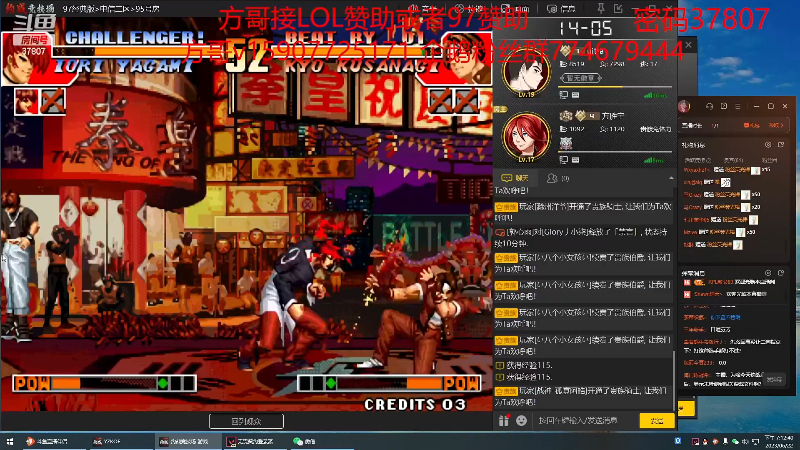The image size is (800, 450).
Task: Click first player's monitor device icon
Action: (564, 95)
